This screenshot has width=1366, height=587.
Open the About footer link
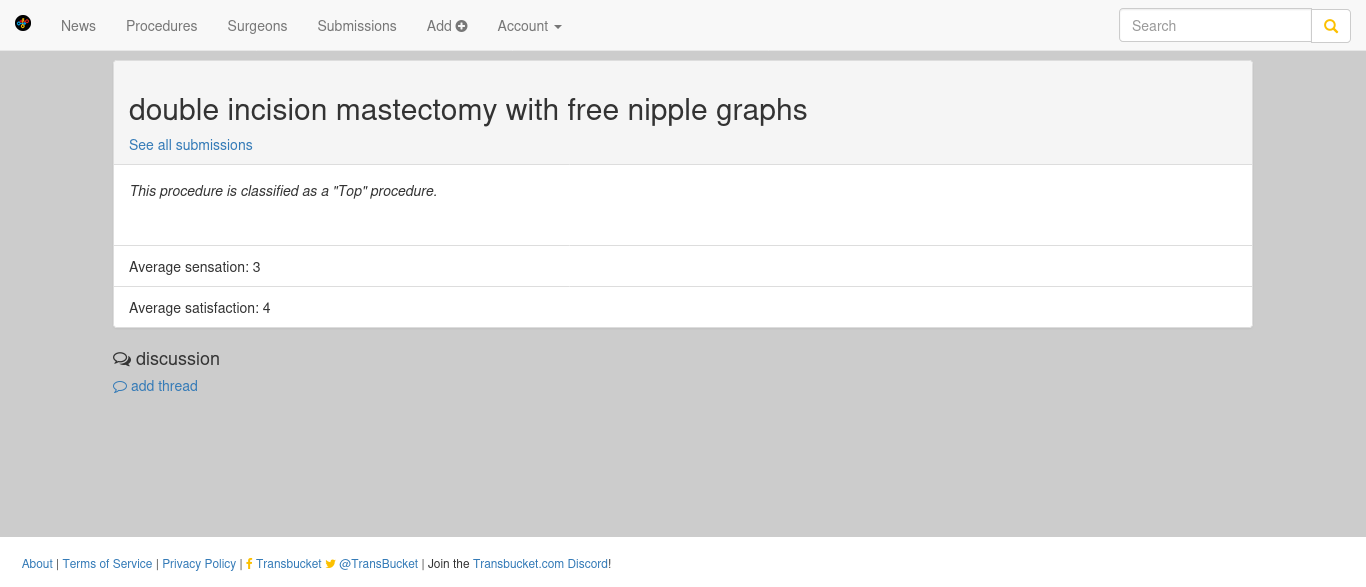37,564
